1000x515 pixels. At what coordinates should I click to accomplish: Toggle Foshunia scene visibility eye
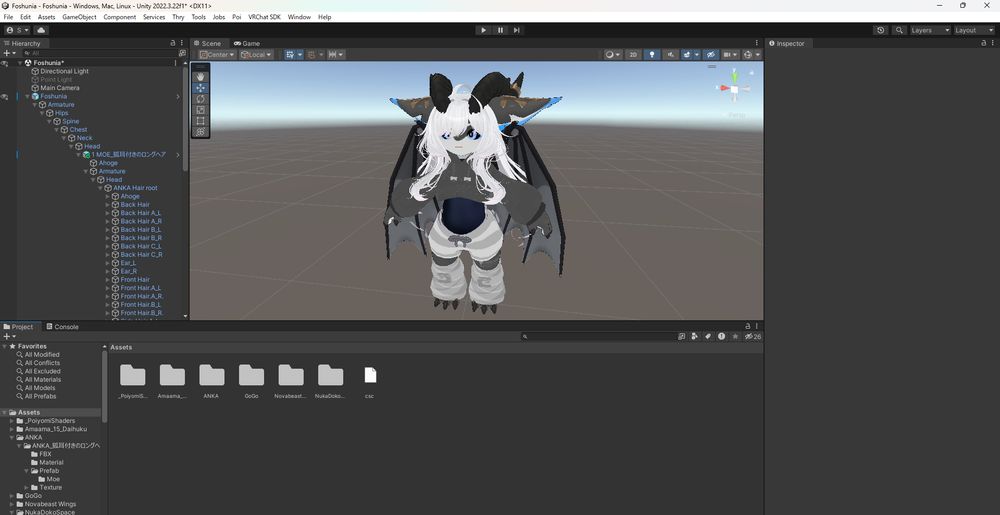click(4, 96)
